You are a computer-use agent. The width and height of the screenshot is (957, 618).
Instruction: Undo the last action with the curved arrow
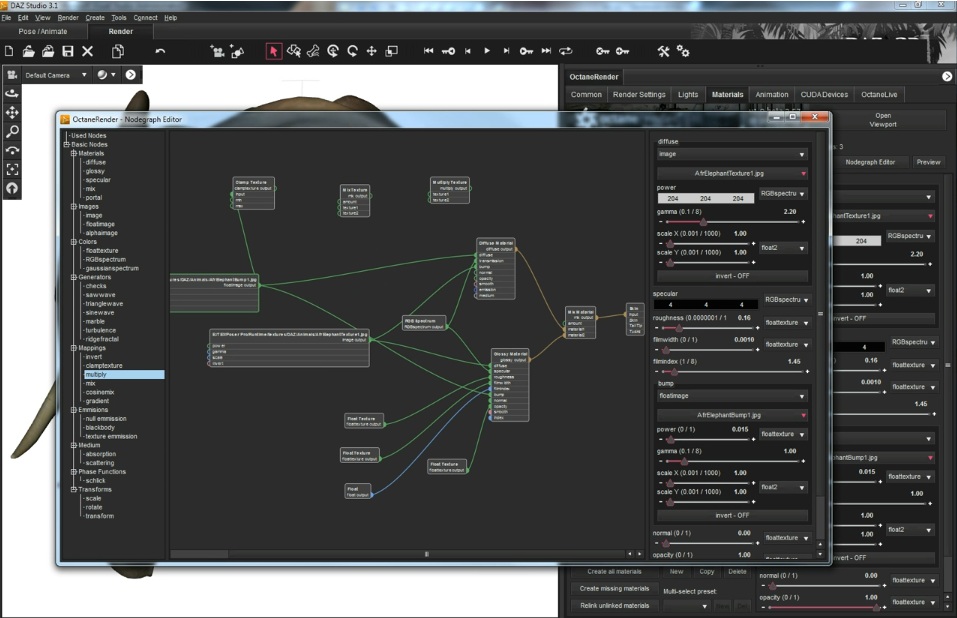click(x=160, y=51)
